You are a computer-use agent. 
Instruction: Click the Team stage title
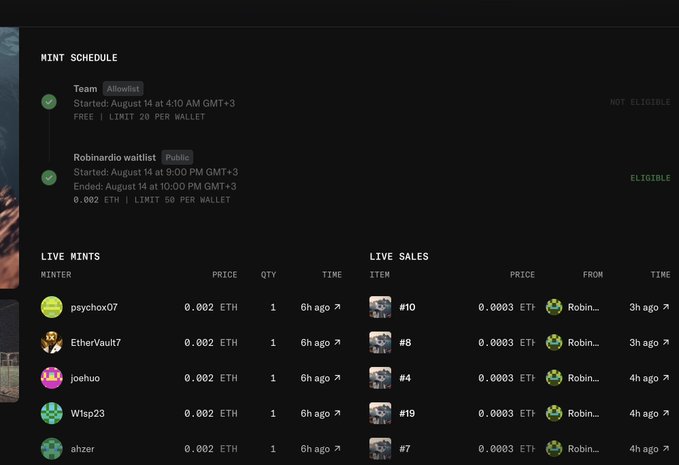(x=85, y=89)
